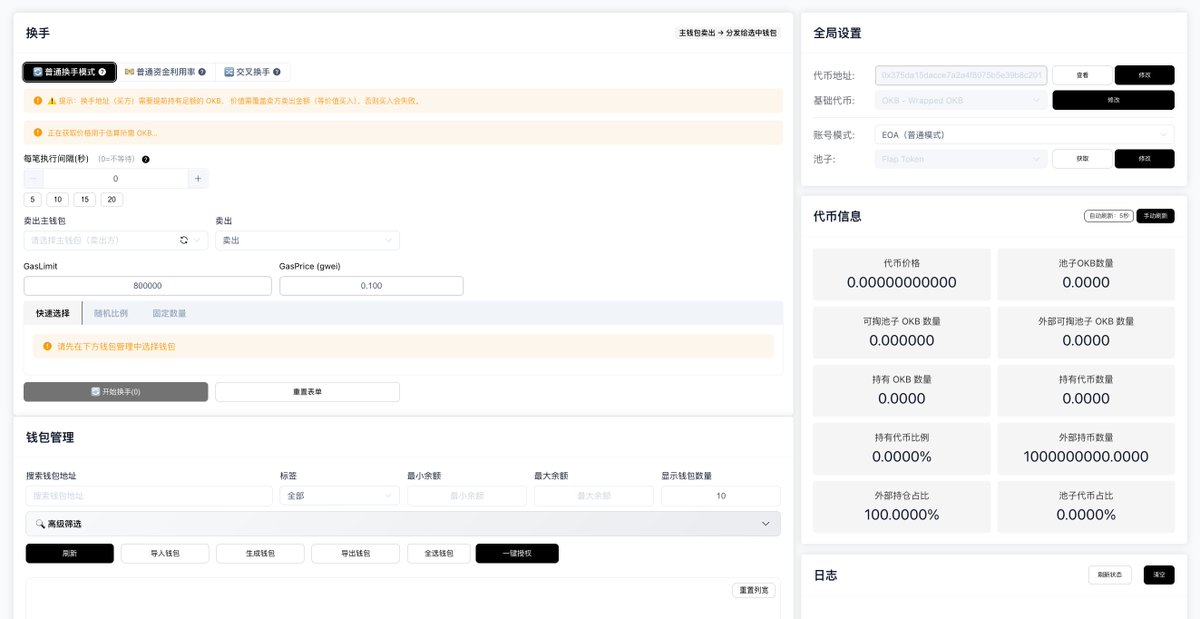Open the 卖出 direction dropdown
Screen dimensions: 1200x619
tap(308, 240)
